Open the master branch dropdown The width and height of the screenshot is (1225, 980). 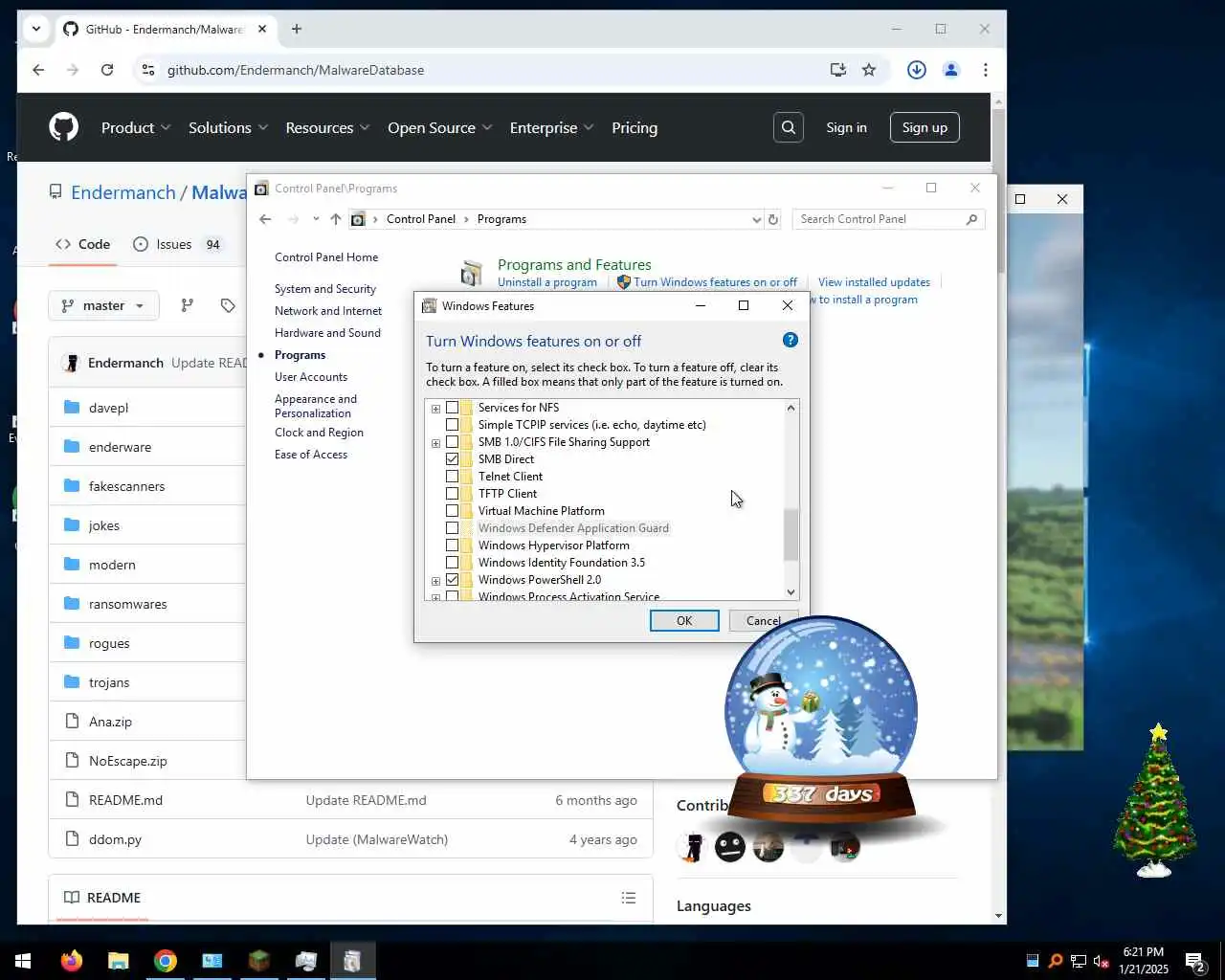tap(103, 305)
